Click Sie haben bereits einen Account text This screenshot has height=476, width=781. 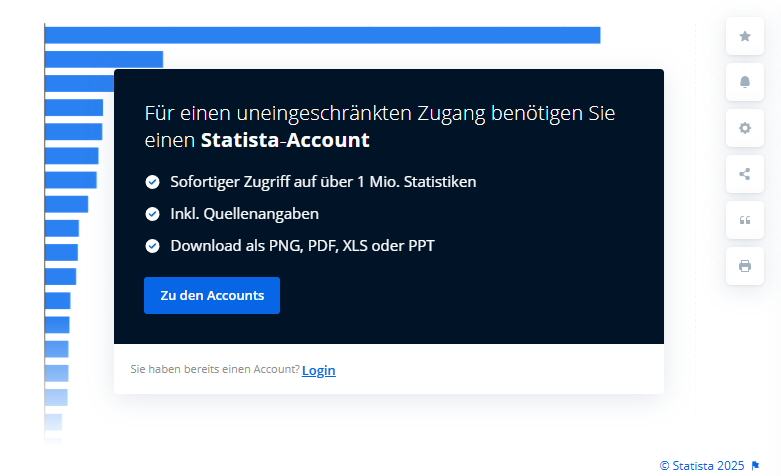tap(215, 370)
